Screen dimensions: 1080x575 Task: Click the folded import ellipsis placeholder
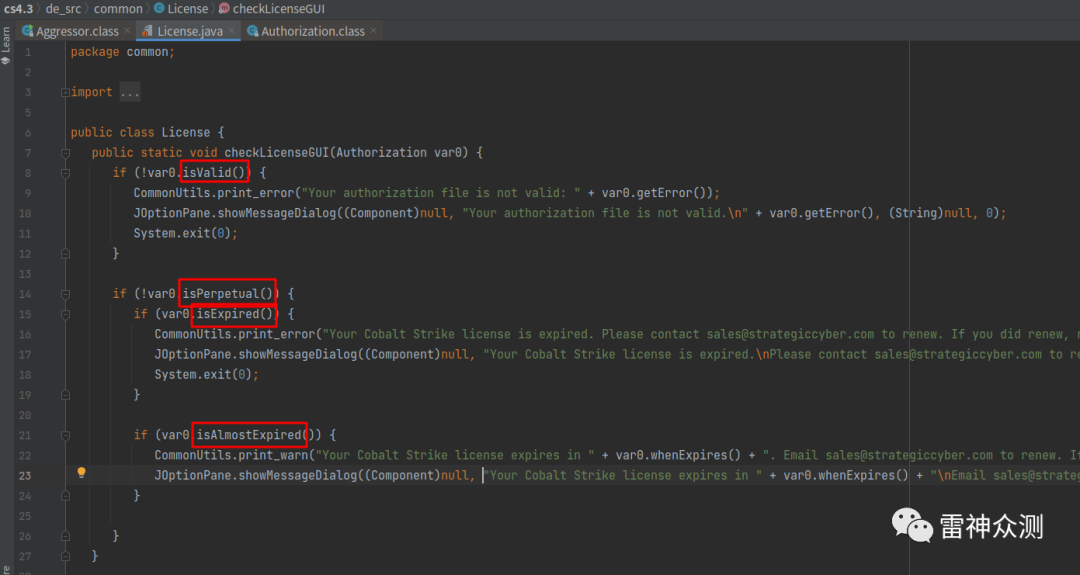129,92
